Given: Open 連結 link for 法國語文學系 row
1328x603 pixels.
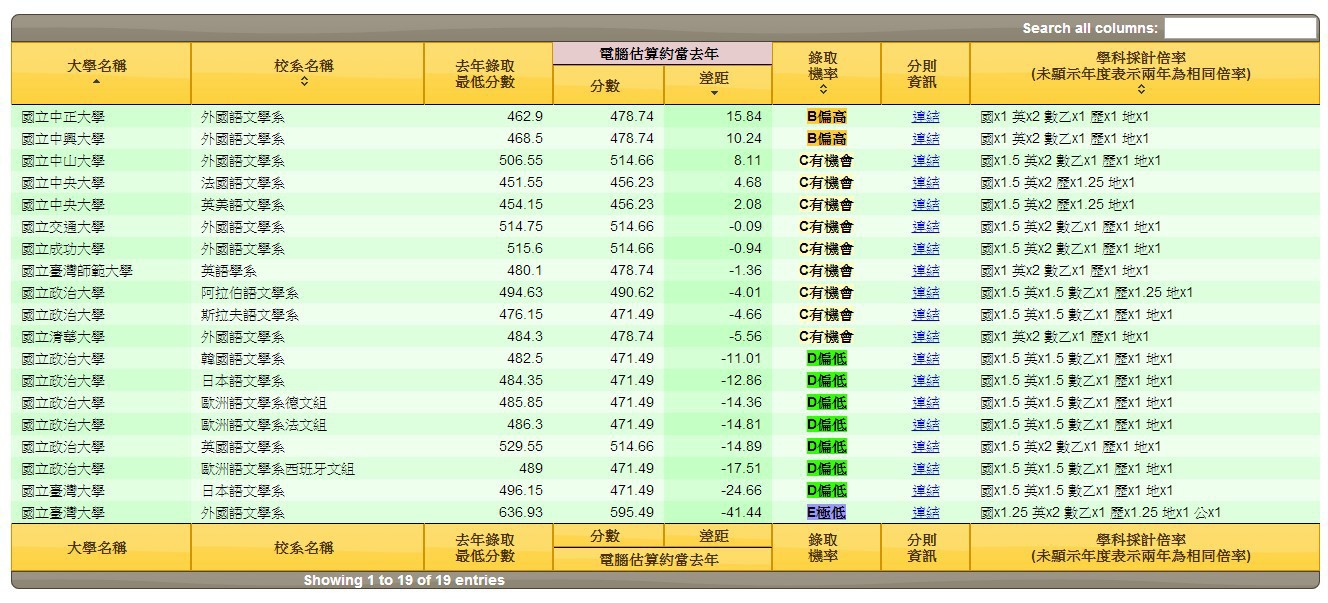Looking at the screenshot, I should [x=925, y=182].
